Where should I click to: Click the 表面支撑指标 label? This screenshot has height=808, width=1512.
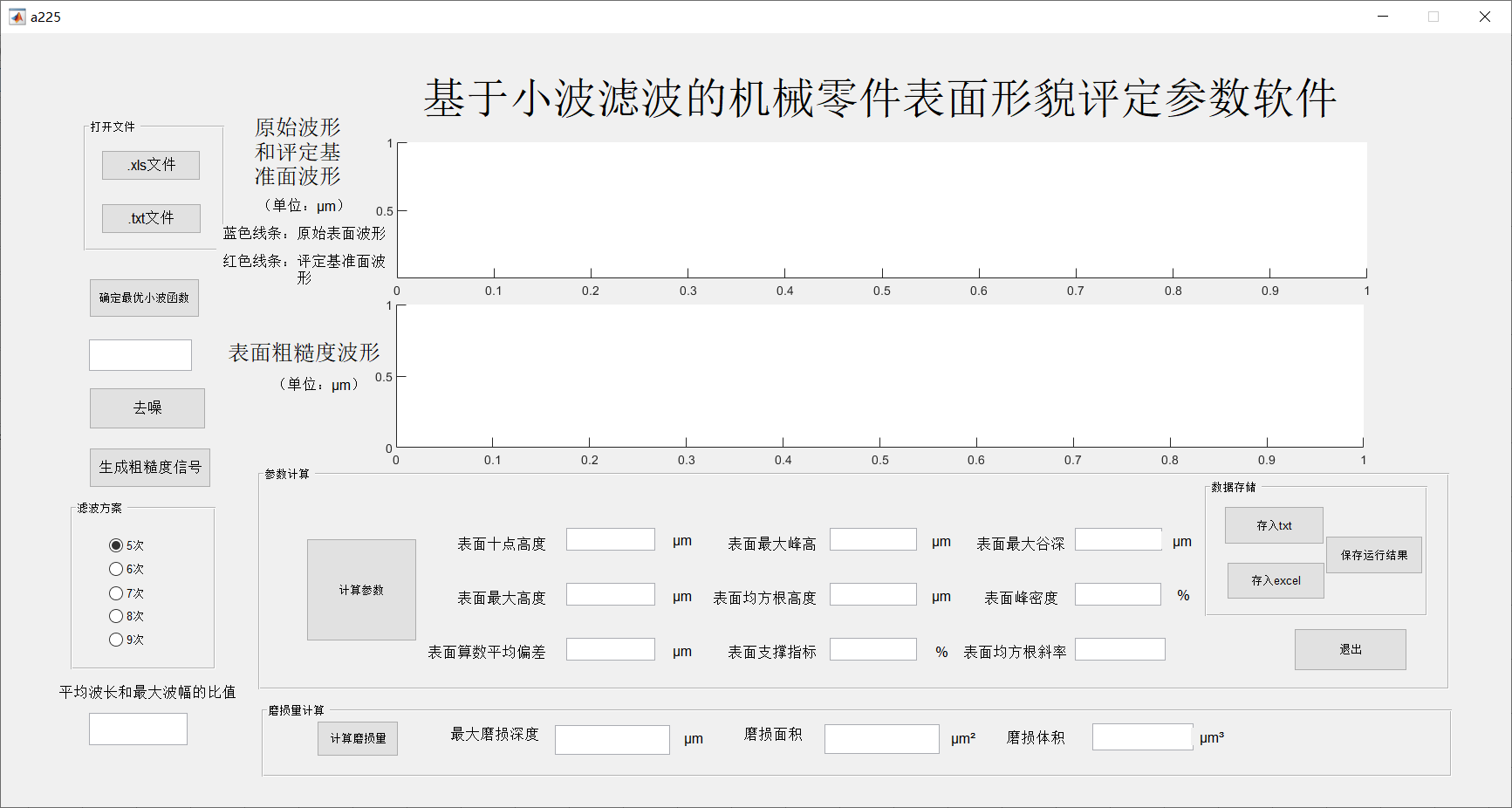[x=772, y=652]
